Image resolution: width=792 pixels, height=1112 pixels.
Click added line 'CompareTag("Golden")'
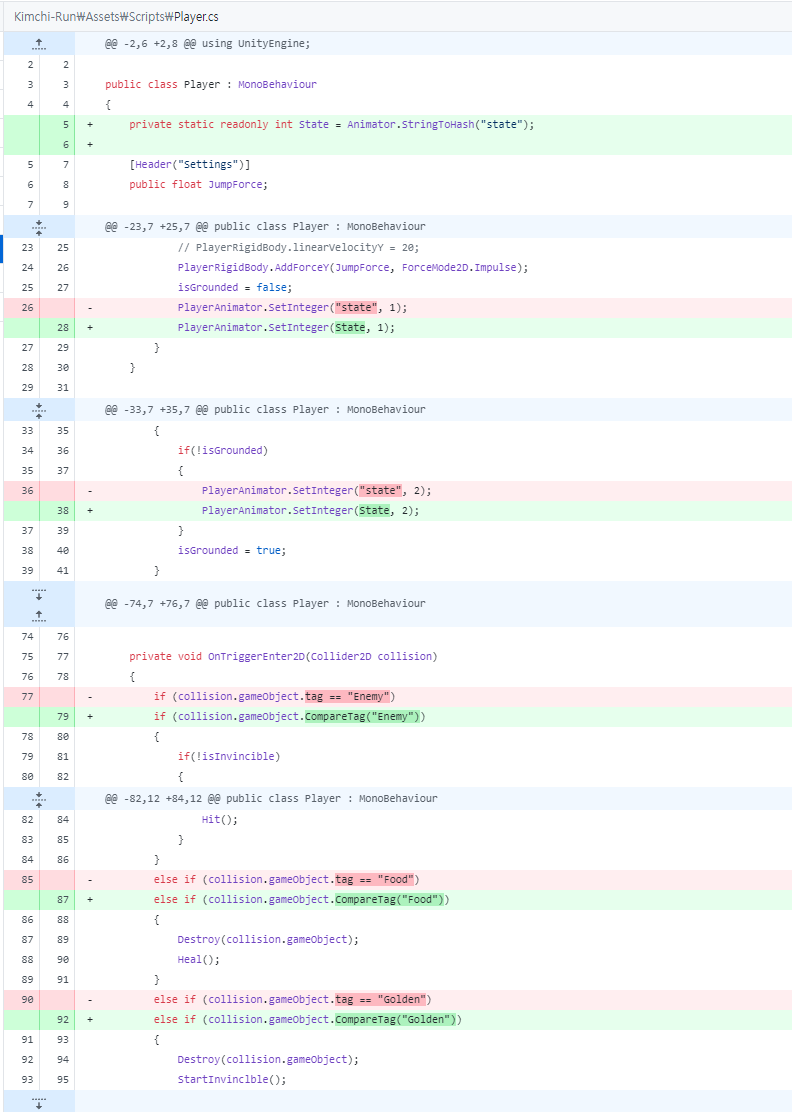pos(308,1019)
